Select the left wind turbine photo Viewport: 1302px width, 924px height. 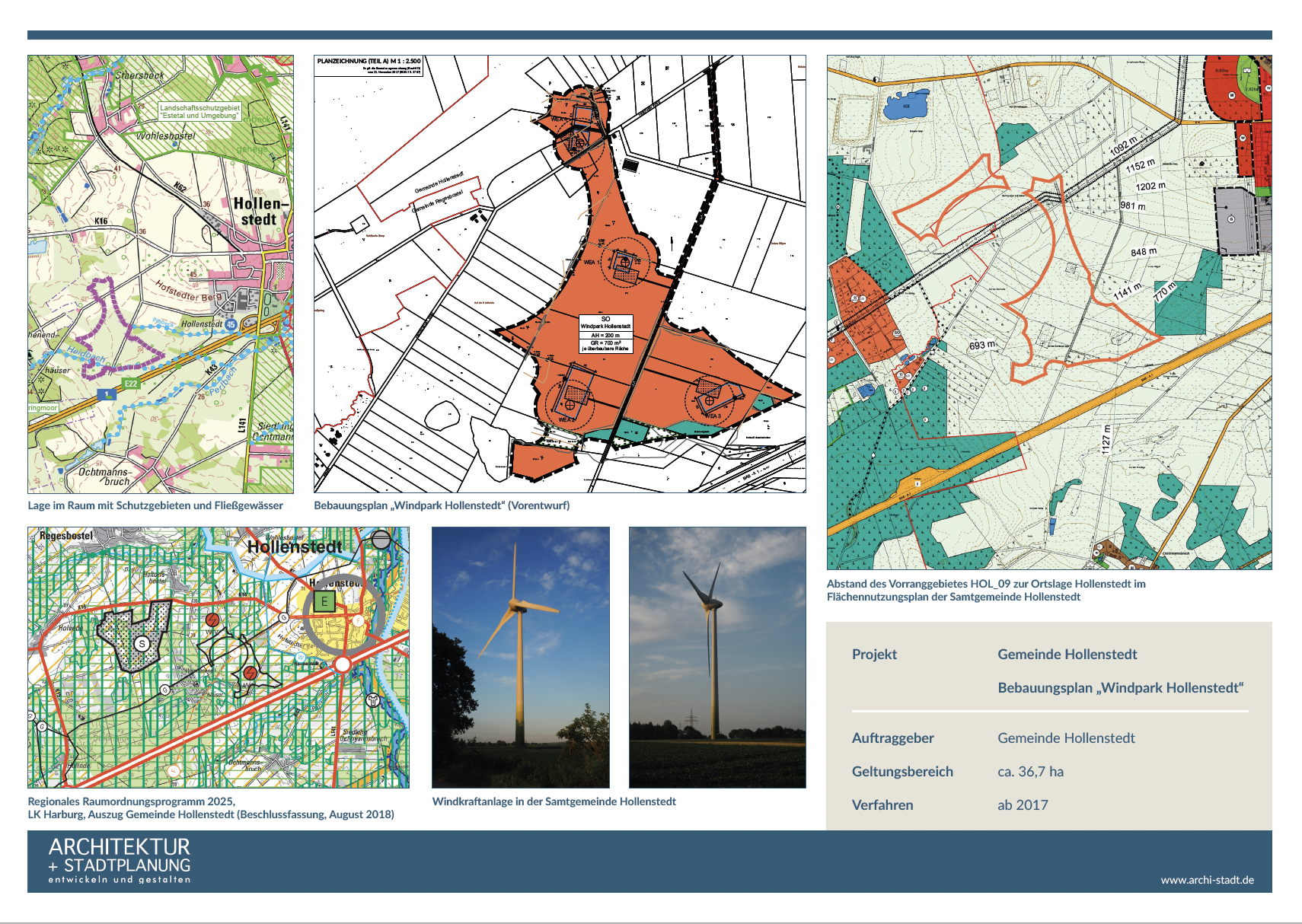coord(521,658)
